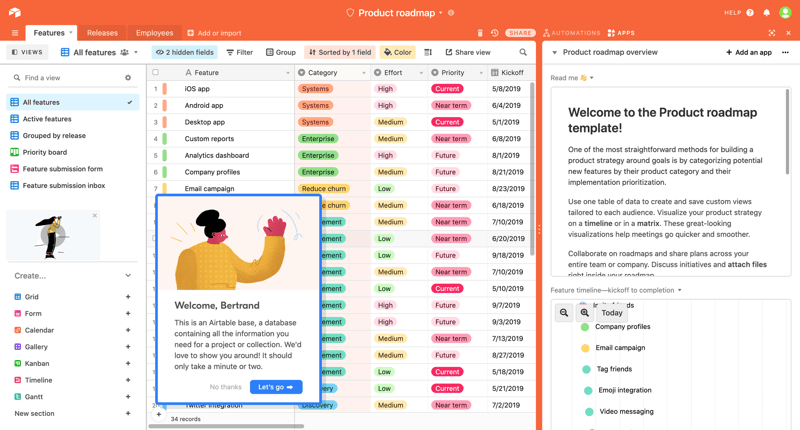
Task: Open Feature column header dropdown
Action: click(x=287, y=73)
